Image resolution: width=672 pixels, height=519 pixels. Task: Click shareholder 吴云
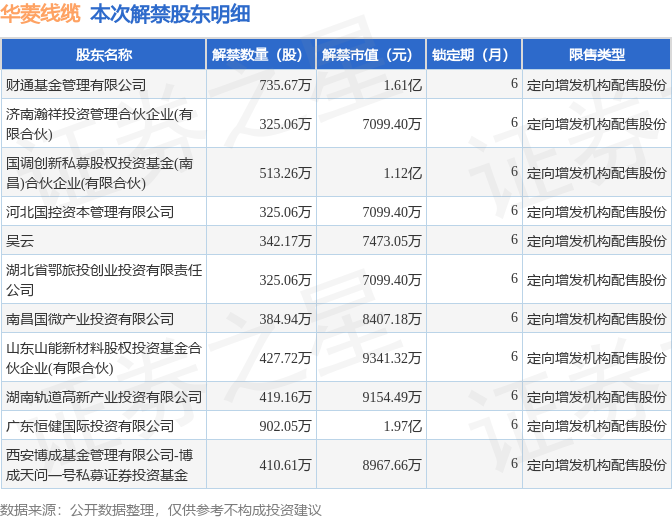(x=20, y=241)
